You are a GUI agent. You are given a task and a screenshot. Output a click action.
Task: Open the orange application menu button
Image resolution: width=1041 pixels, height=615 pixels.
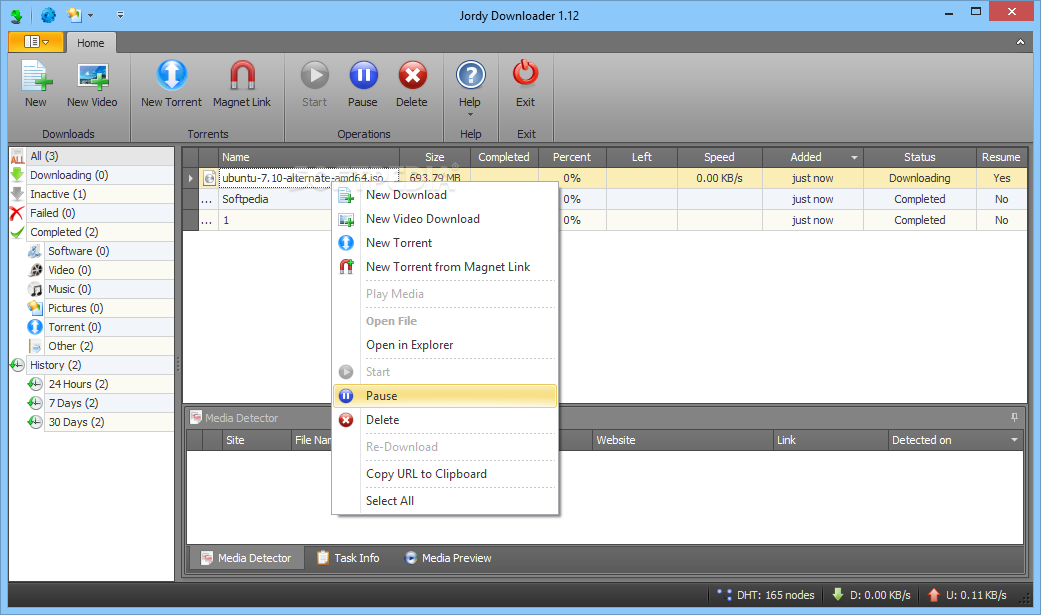[x=37, y=42]
